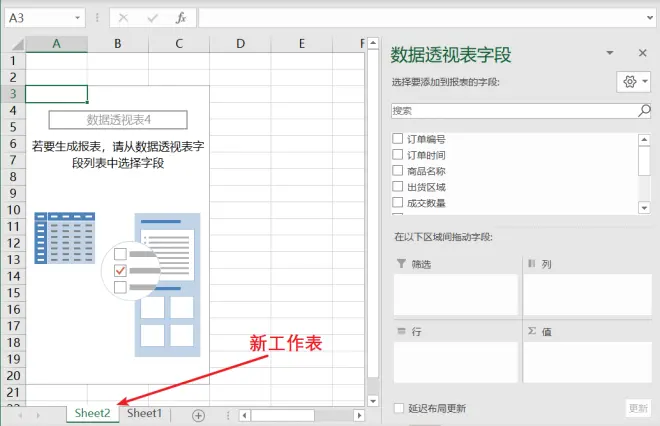Viewport: 660px width, 426px height.
Task: Click the horizontal scrollbar thumb
Action: pos(283,415)
